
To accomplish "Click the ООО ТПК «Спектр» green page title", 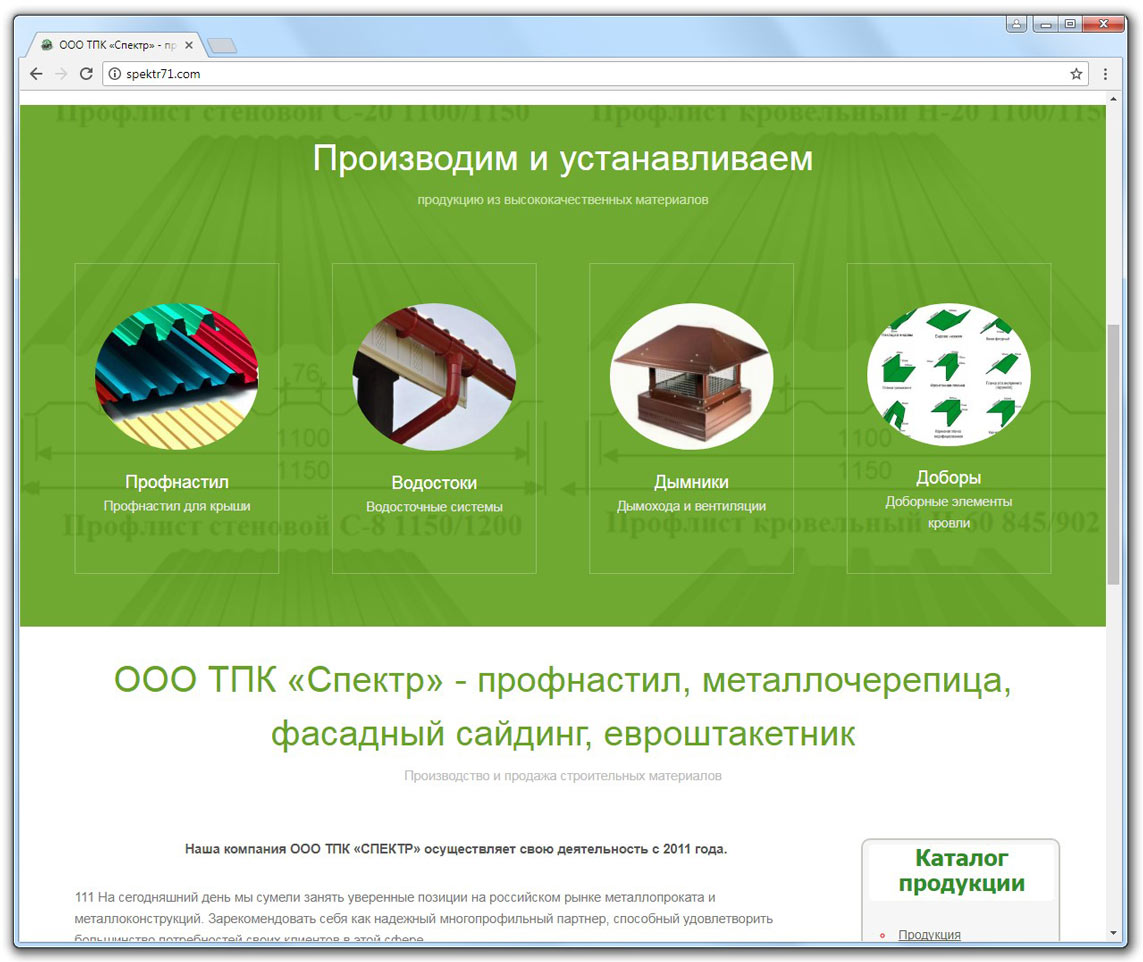I will point(563,707).
